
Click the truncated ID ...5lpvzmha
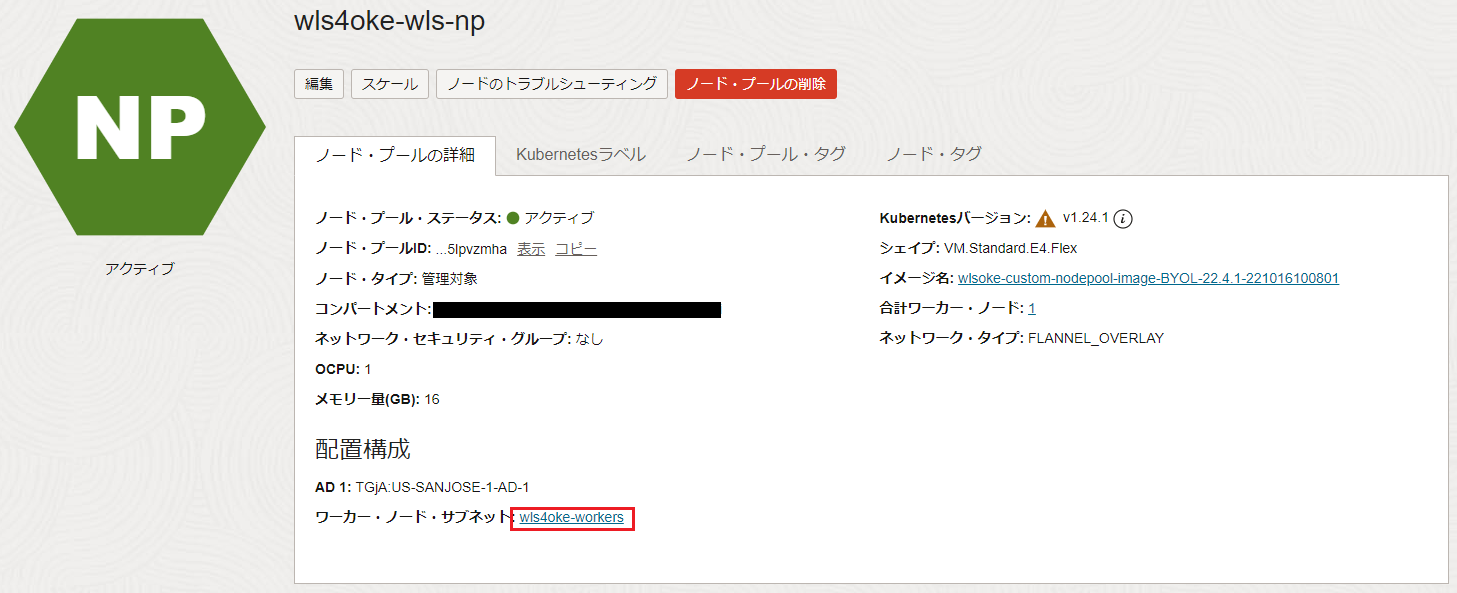pyautogui.click(x=471, y=249)
